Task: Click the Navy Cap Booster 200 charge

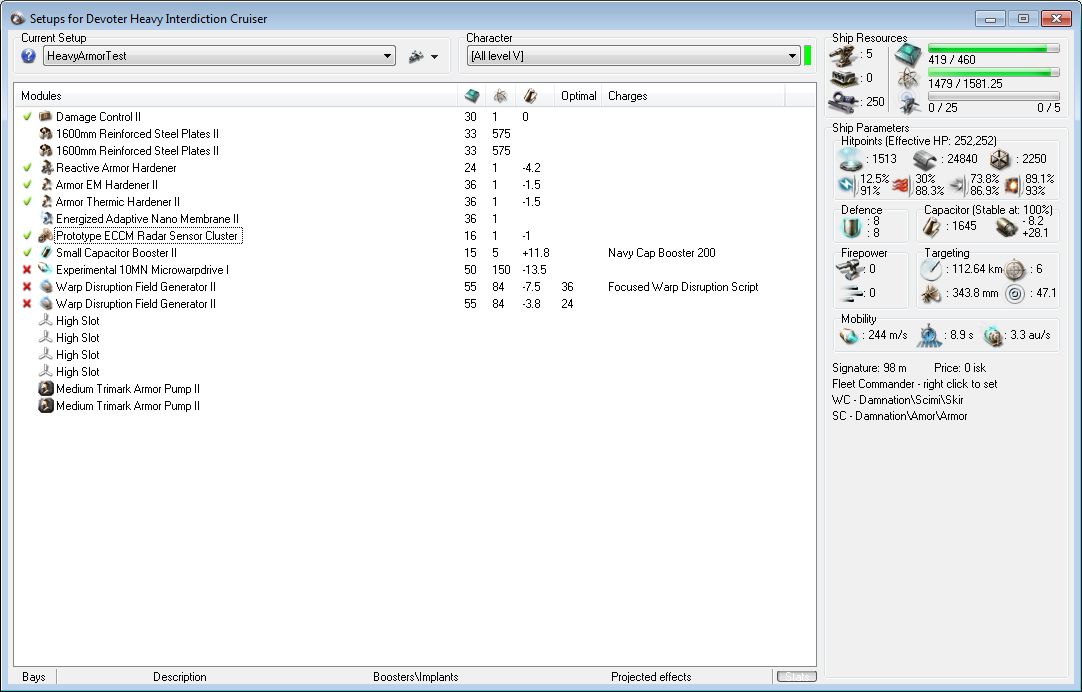Action: 661,253
